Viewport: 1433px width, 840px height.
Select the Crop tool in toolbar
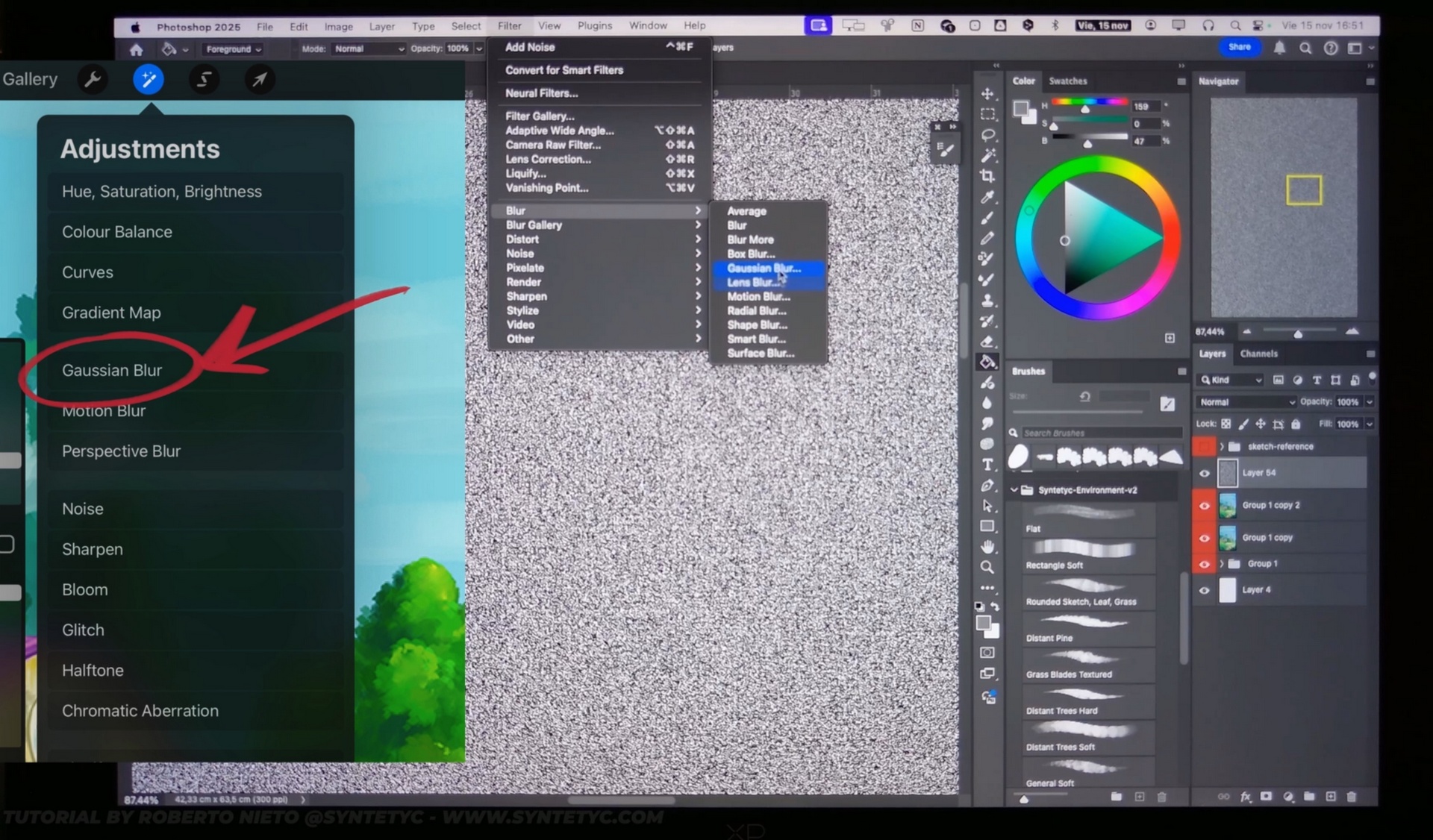point(987,177)
